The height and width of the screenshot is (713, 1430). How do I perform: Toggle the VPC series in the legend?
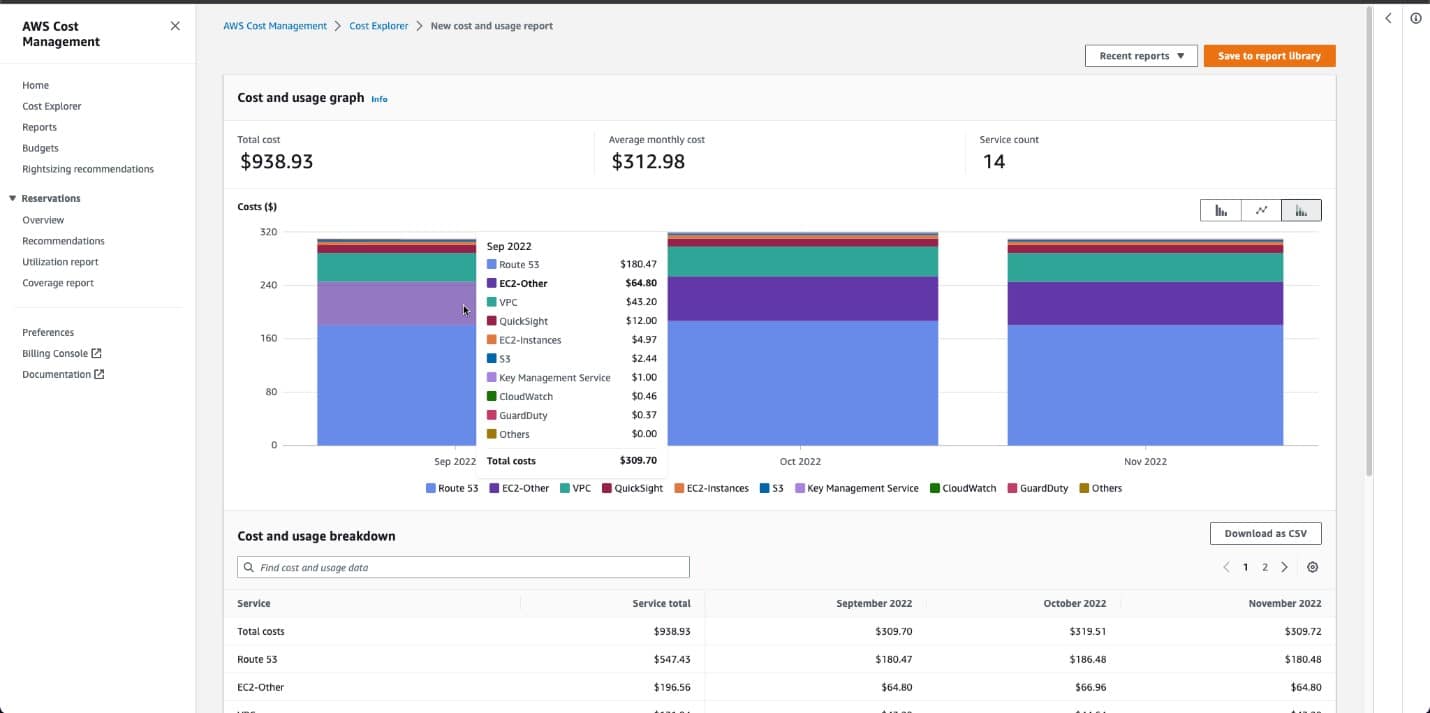(x=577, y=488)
